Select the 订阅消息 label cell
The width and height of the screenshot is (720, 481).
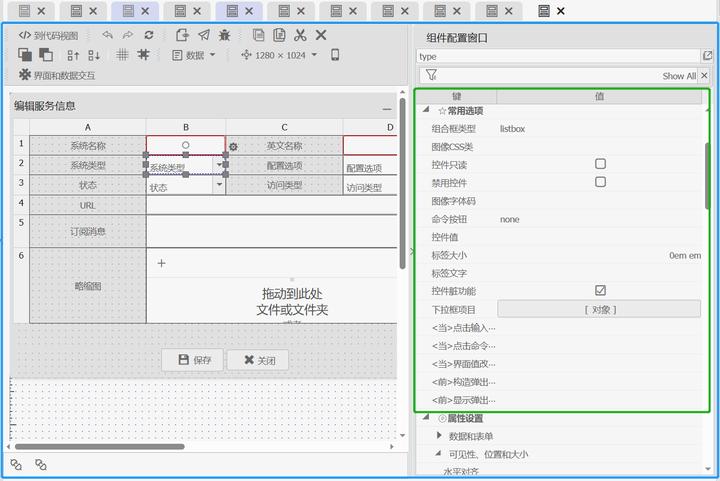click(x=88, y=231)
